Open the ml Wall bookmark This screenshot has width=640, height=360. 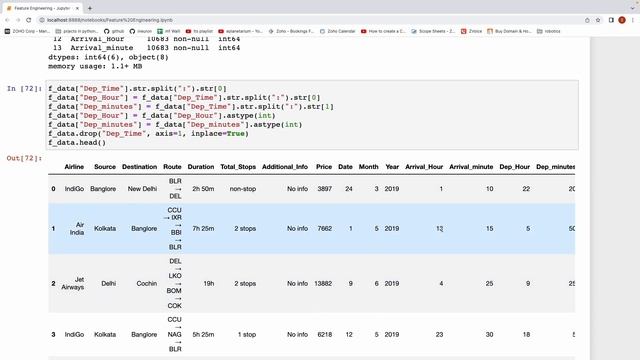click(169, 31)
